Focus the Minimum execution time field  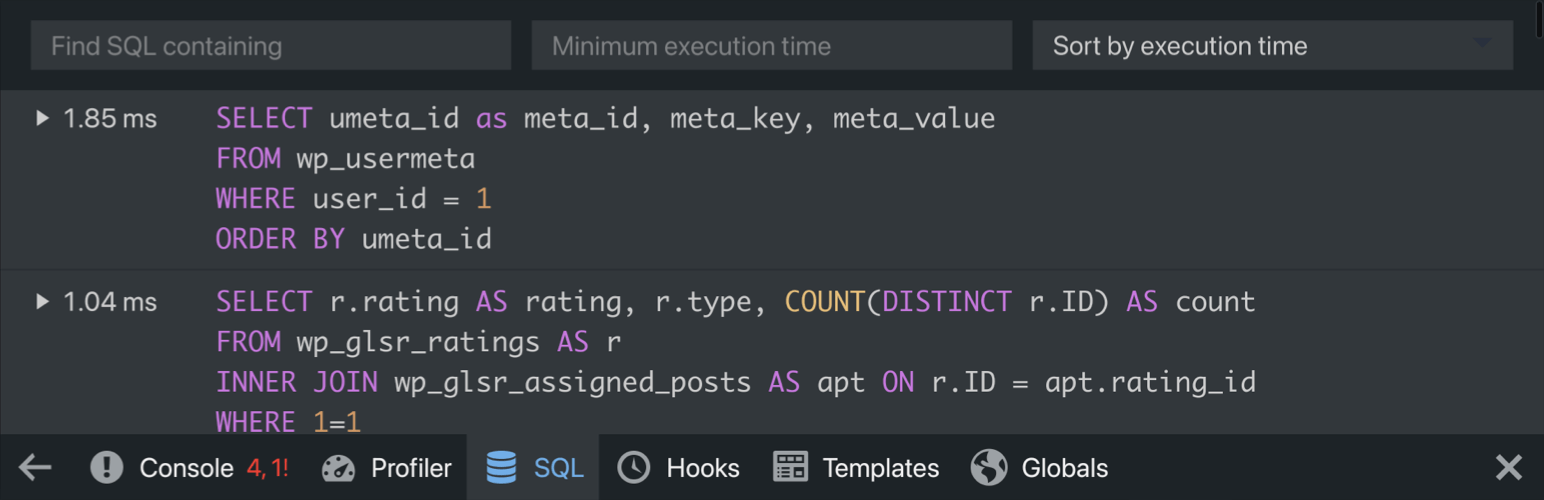click(772, 46)
